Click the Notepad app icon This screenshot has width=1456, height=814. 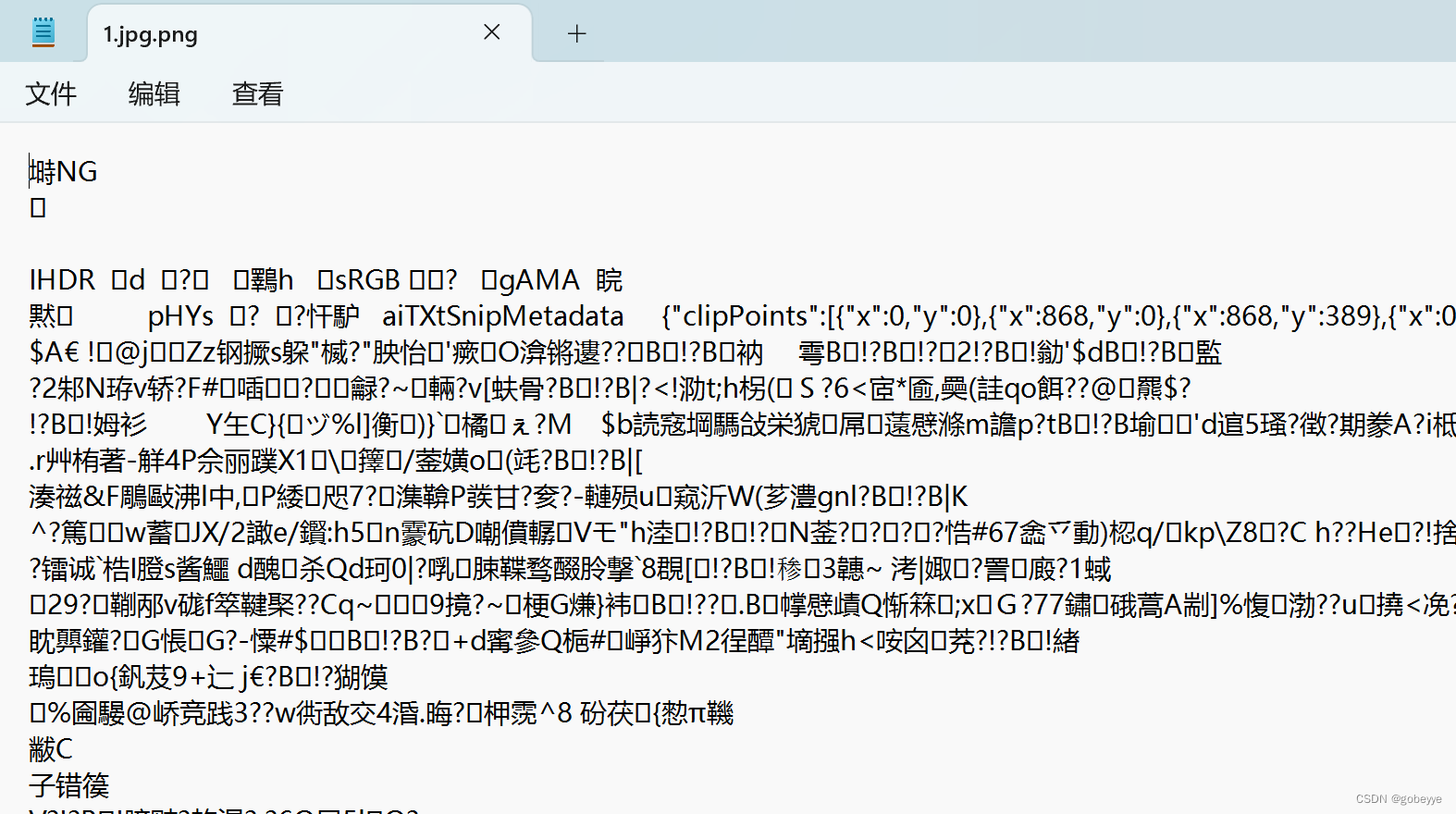tap(43, 32)
